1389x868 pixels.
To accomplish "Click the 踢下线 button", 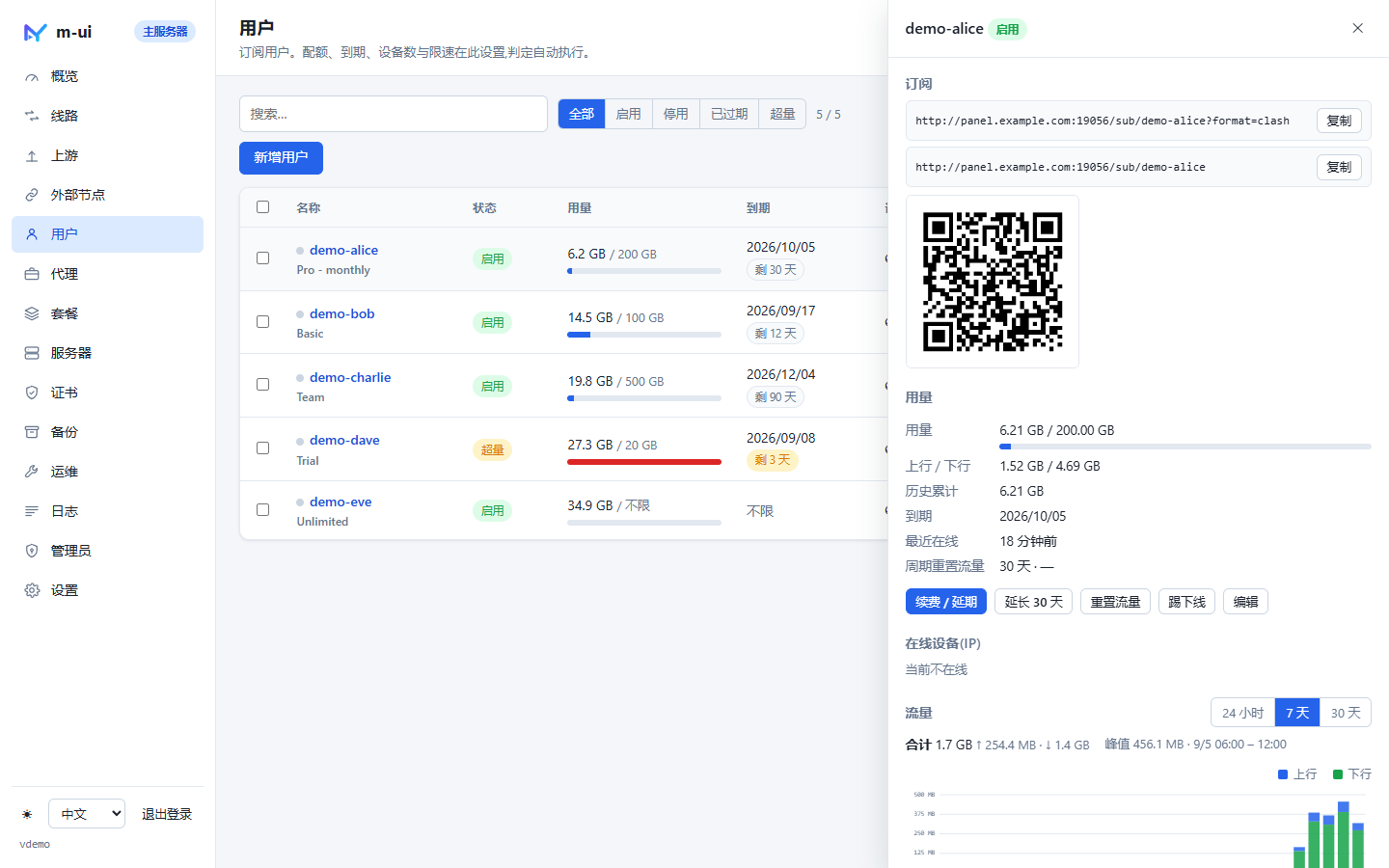I will (x=1186, y=602).
